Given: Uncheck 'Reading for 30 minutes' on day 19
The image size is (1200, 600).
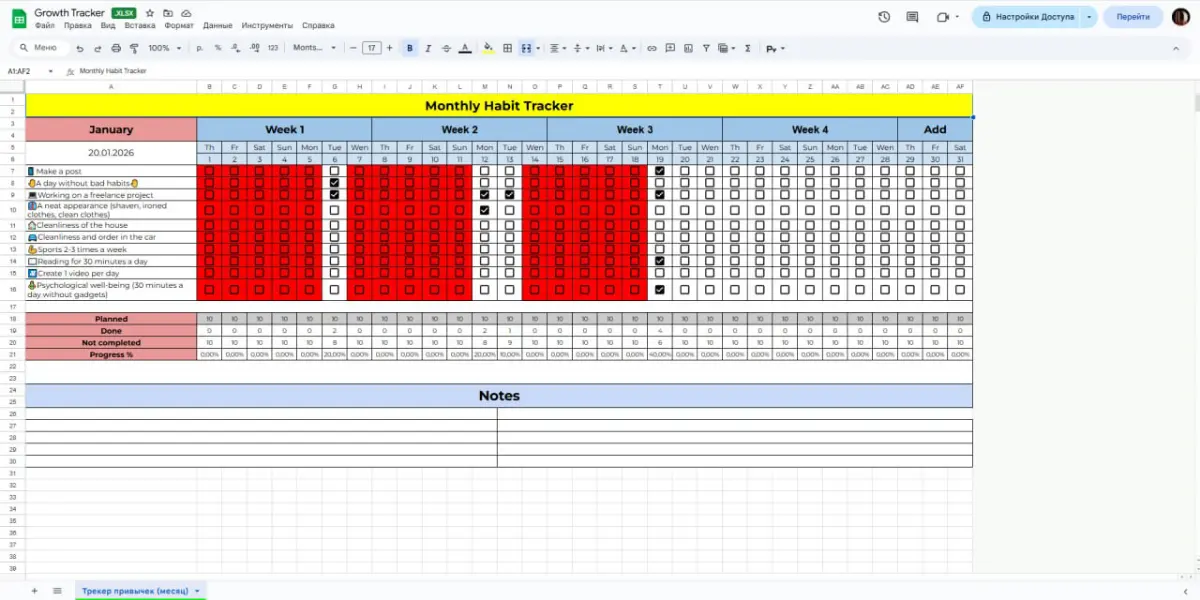Looking at the screenshot, I should [659, 261].
